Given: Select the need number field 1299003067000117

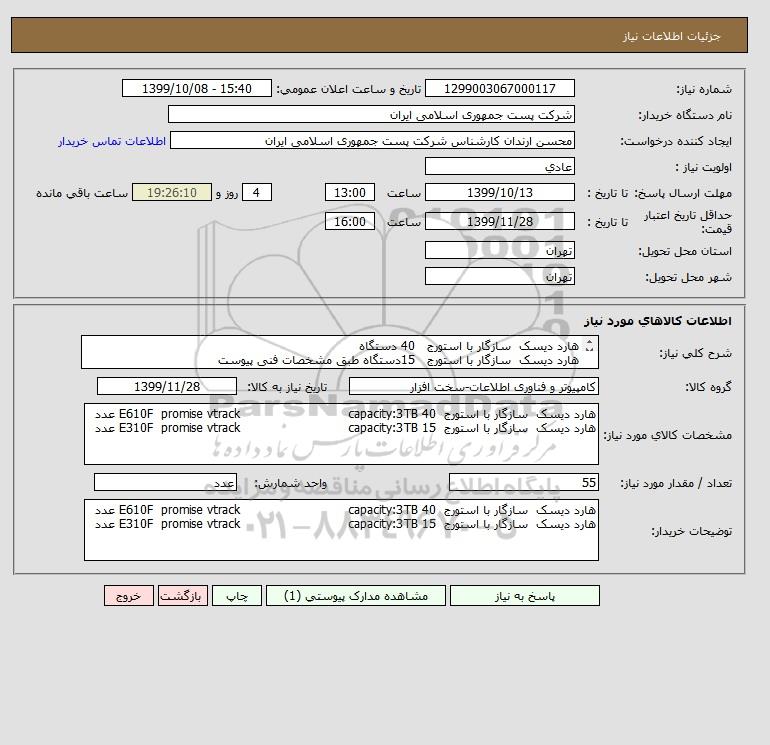Looking at the screenshot, I should coord(499,88).
